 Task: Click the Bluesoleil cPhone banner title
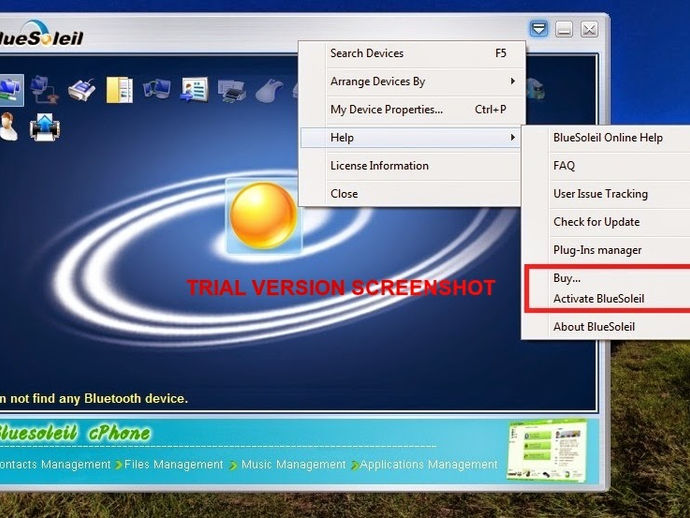point(75,433)
